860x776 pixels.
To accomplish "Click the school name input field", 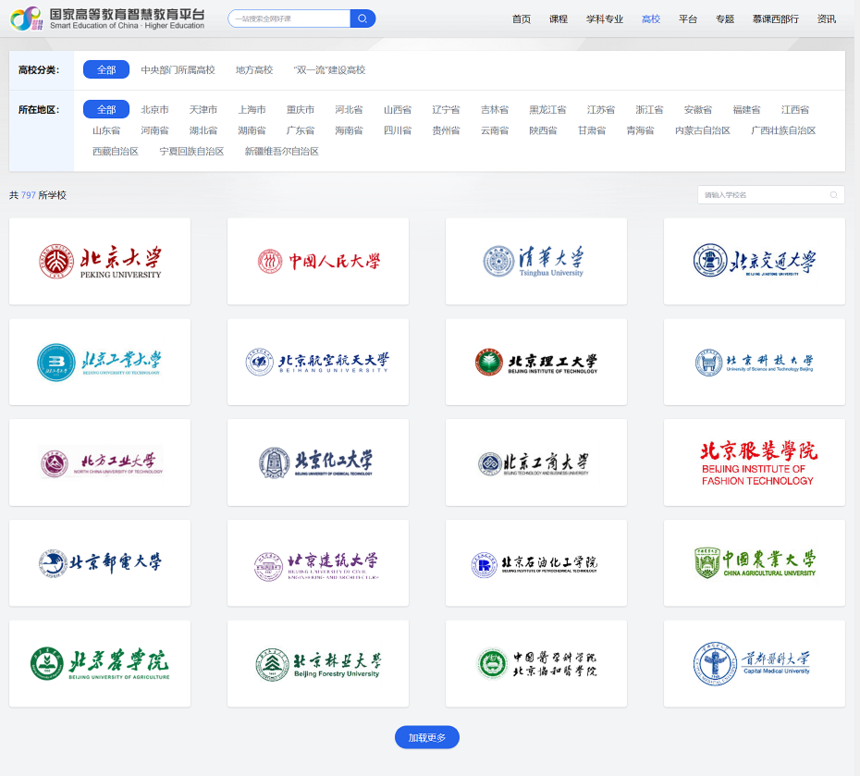I will click(760, 195).
